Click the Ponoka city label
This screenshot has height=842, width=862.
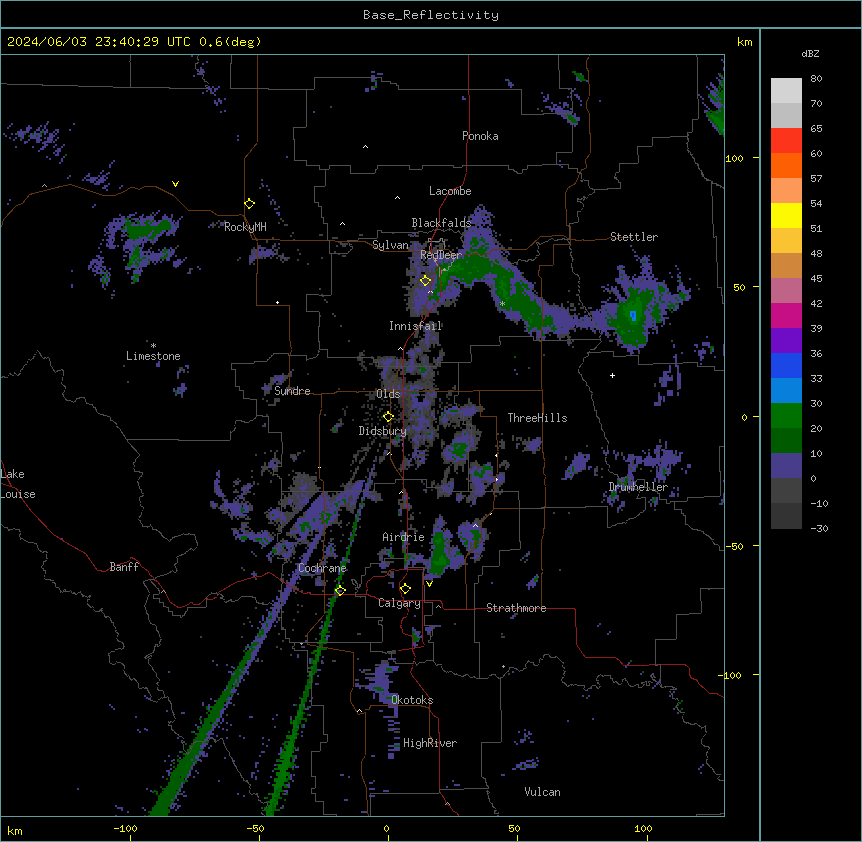pyautogui.click(x=480, y=136)
